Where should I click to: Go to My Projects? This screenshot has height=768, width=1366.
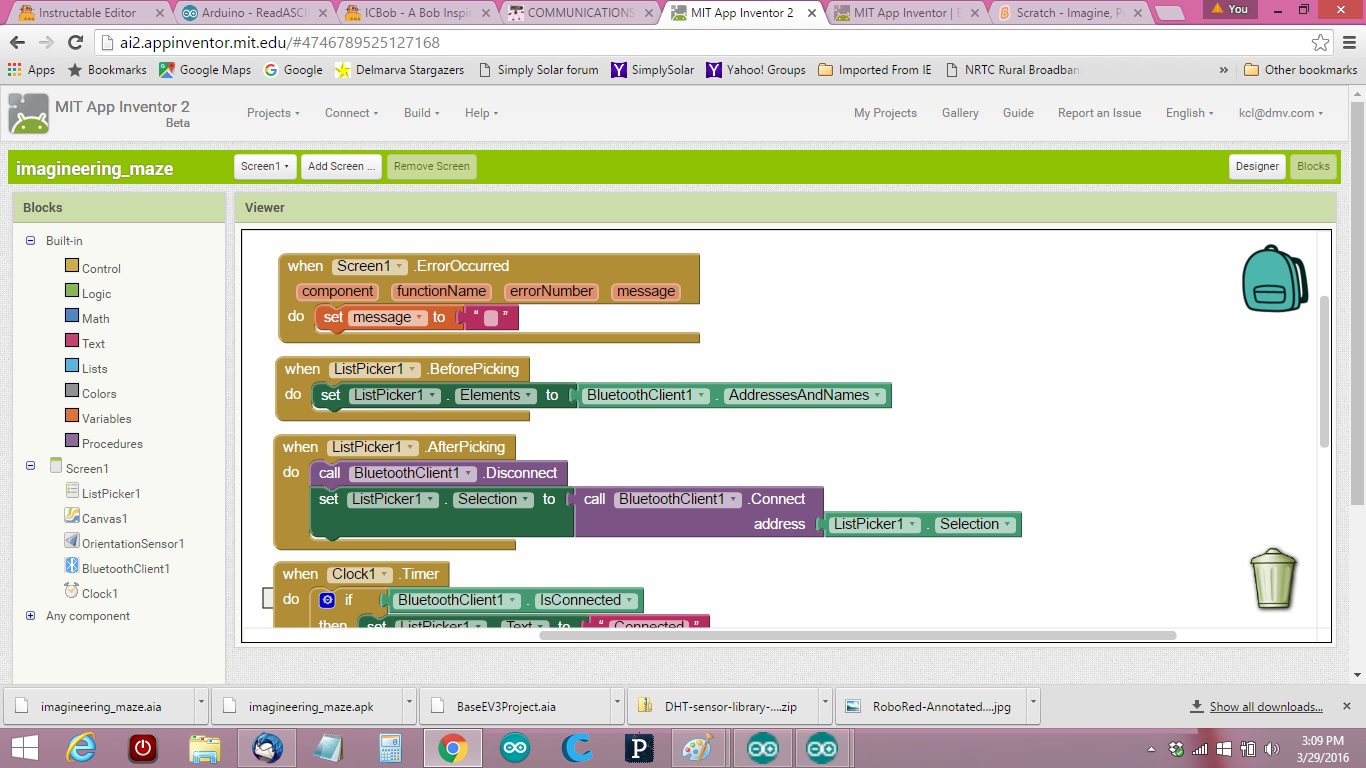coord(885,113)
